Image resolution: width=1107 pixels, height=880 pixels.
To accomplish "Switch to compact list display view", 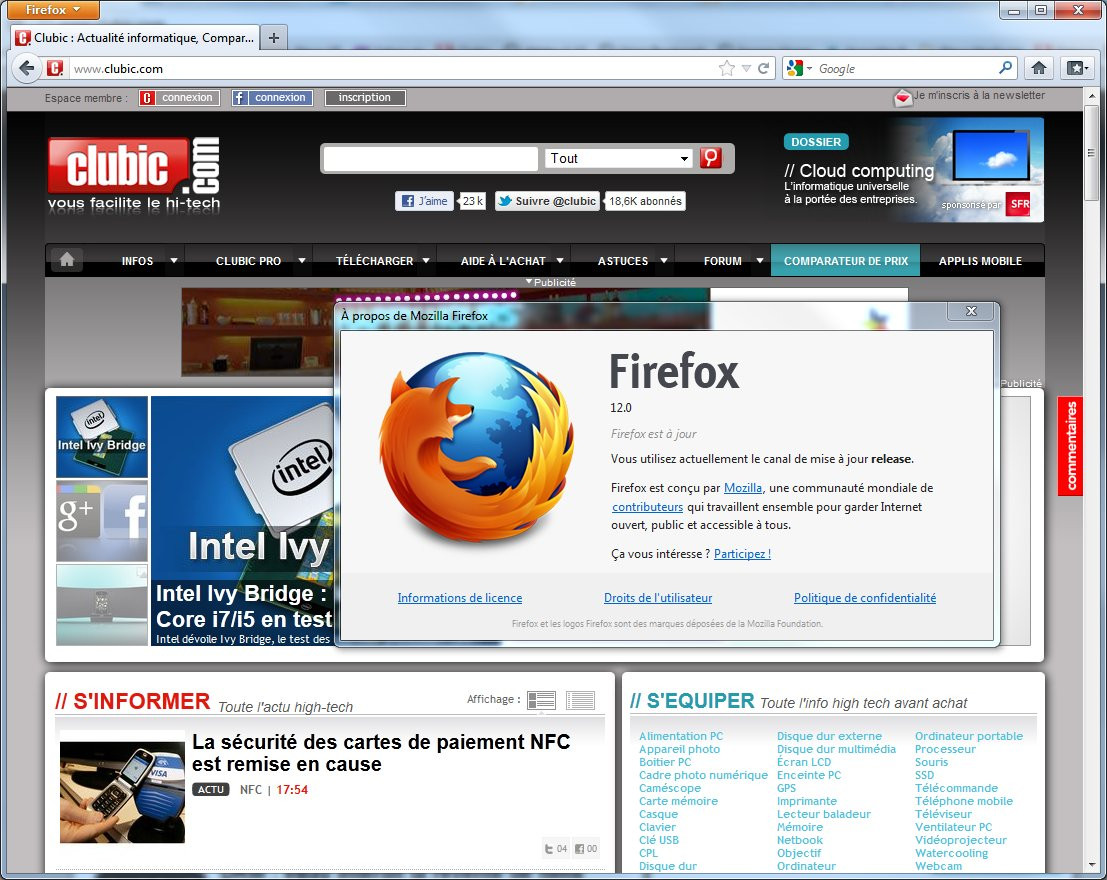I will click(x=580, y=700).
